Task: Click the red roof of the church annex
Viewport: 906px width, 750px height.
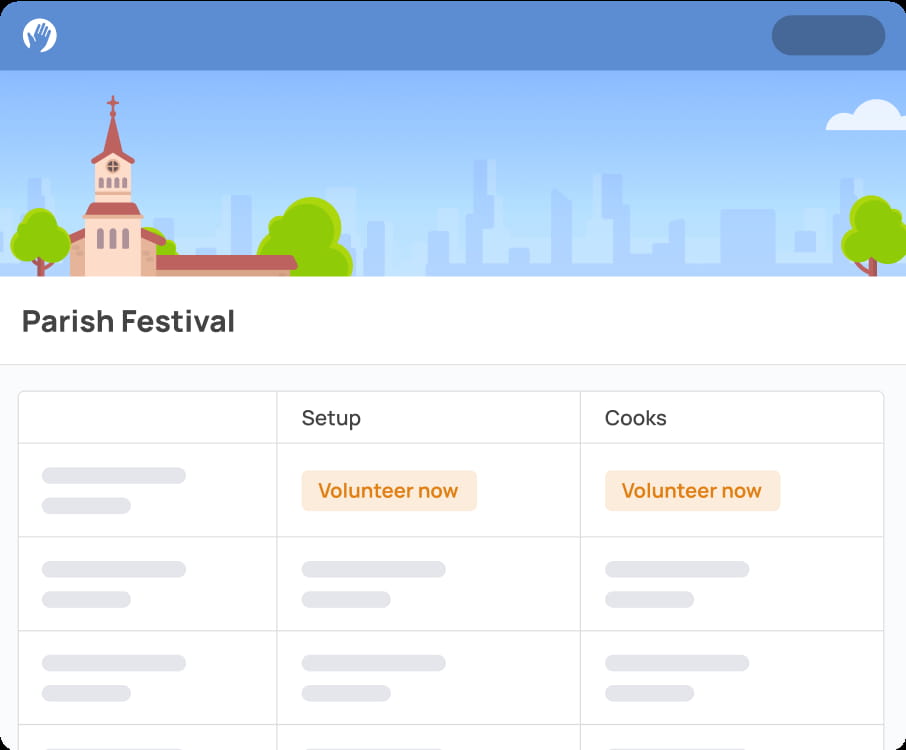Action: pyautogui.click(x=226, y=263)
